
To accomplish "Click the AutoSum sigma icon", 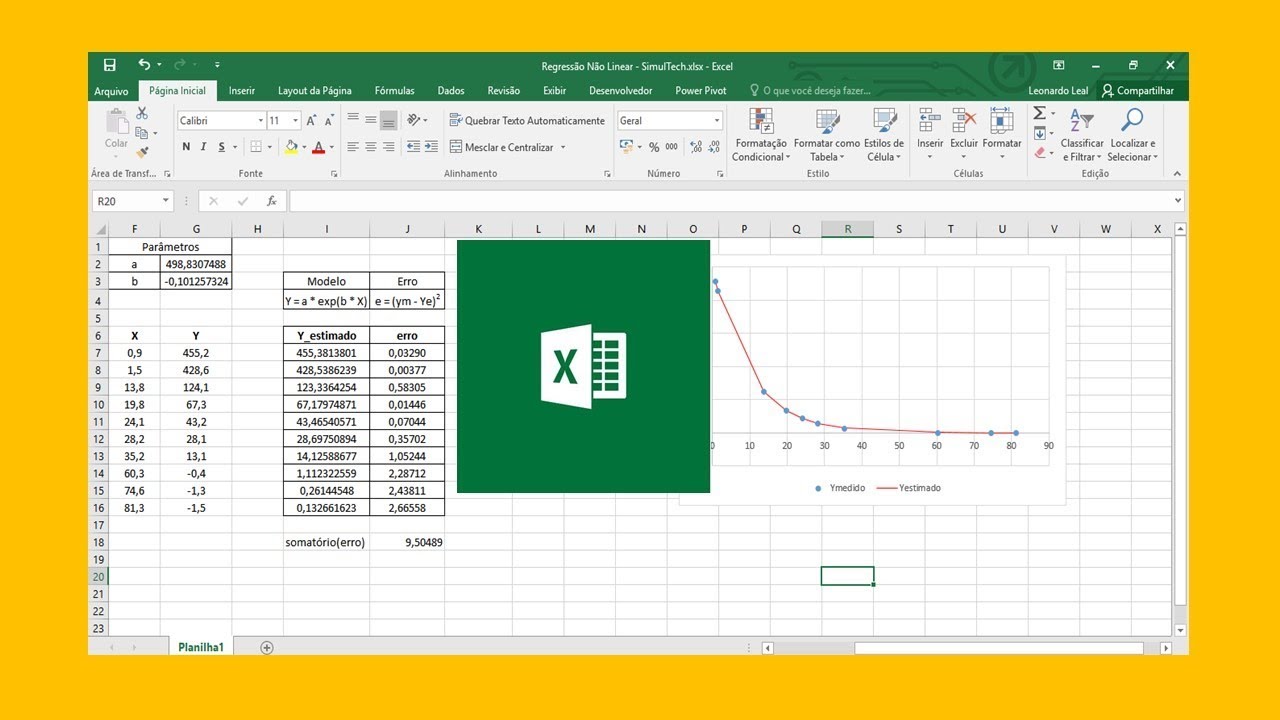I will point(1039,113).
